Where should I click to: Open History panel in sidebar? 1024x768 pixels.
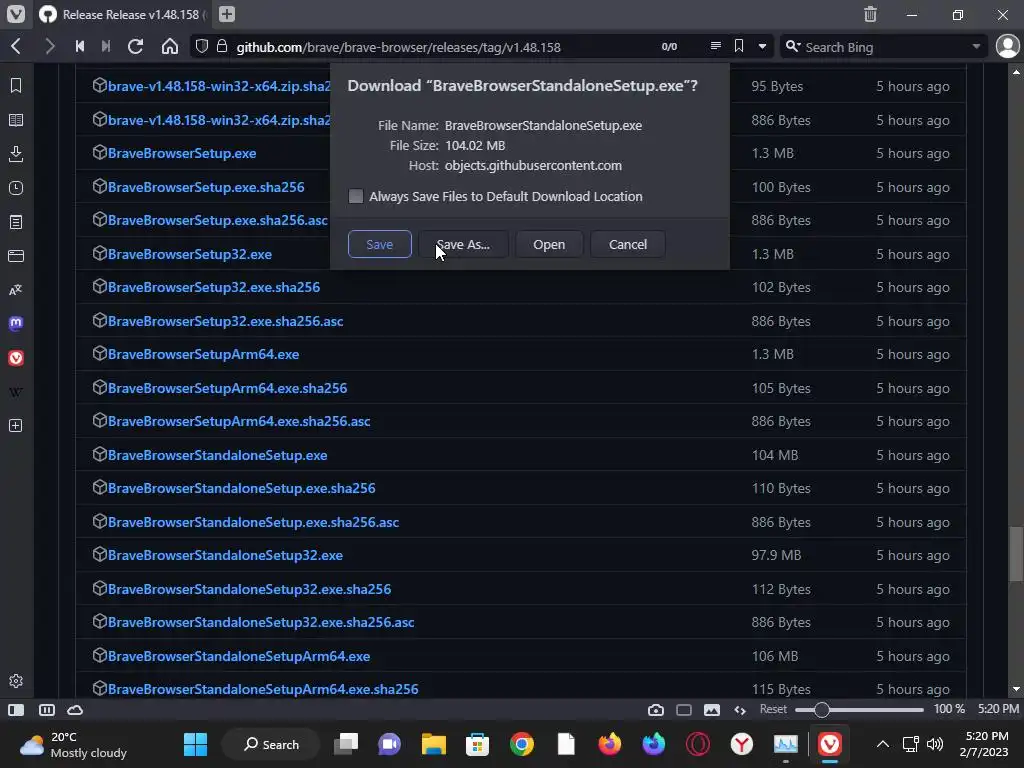click(x=16, y=188)
